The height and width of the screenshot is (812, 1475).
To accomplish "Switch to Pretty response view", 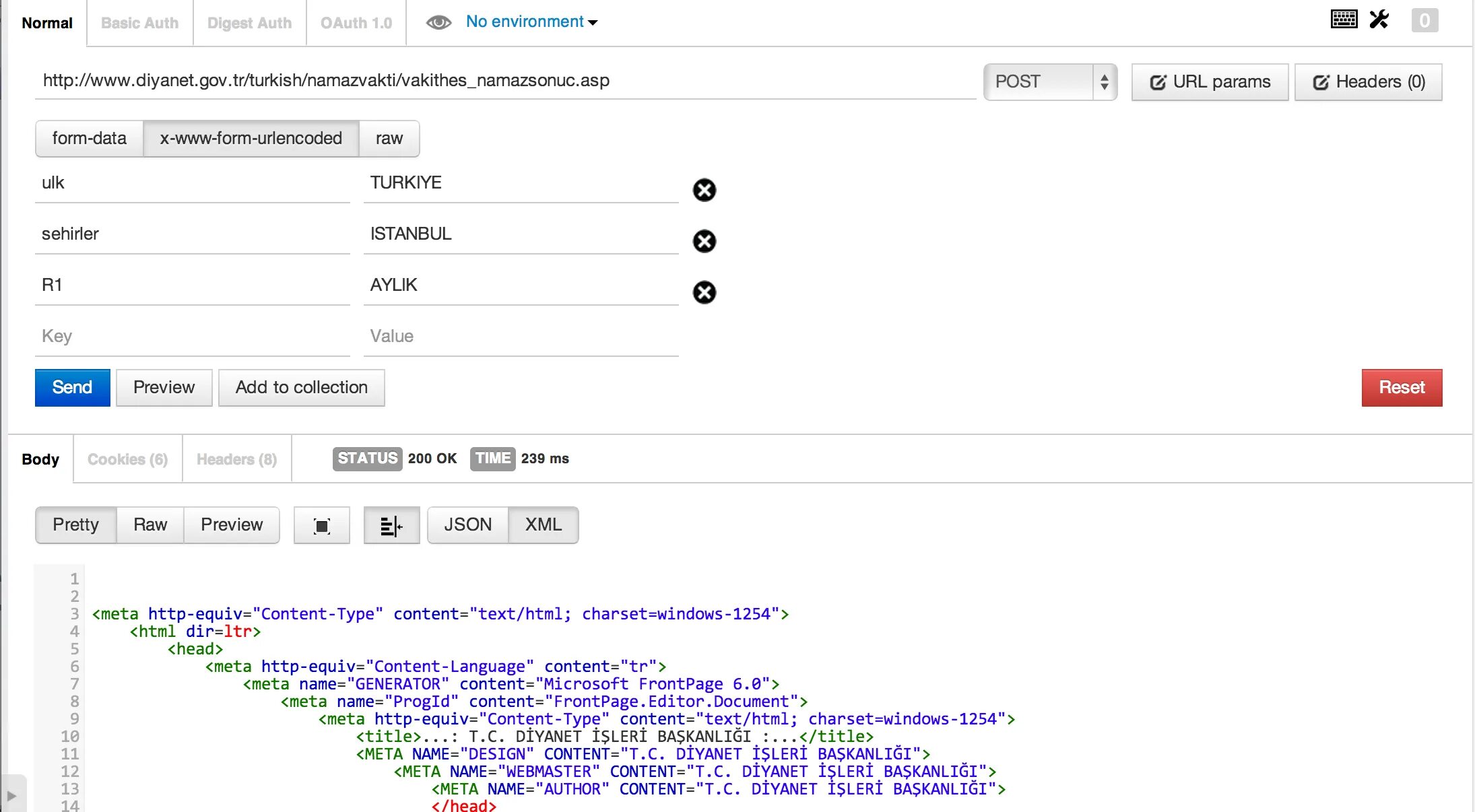I will pos(76,524).
